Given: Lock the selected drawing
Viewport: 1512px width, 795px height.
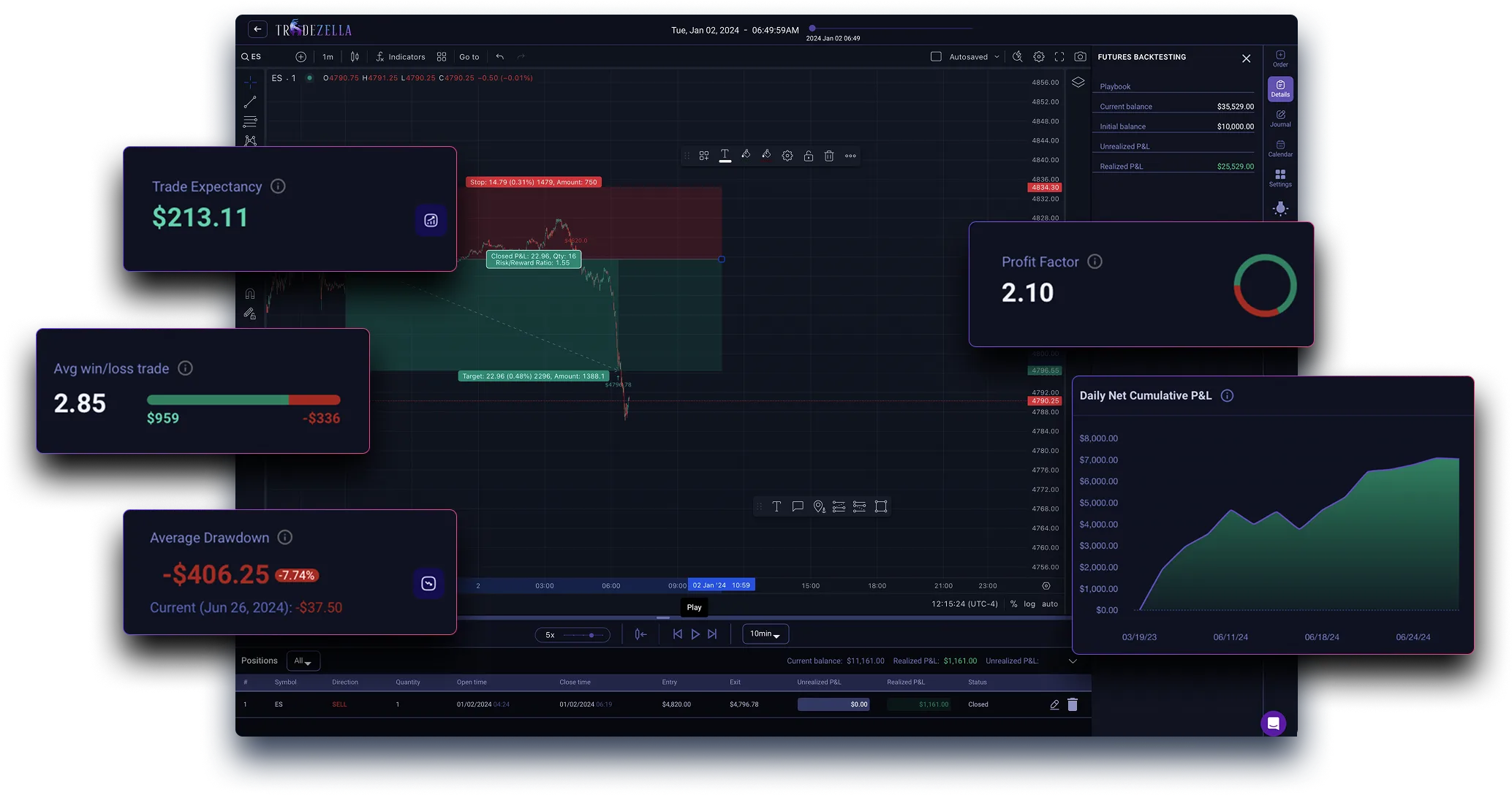Looking at the screenshot, I should [808, 156].
